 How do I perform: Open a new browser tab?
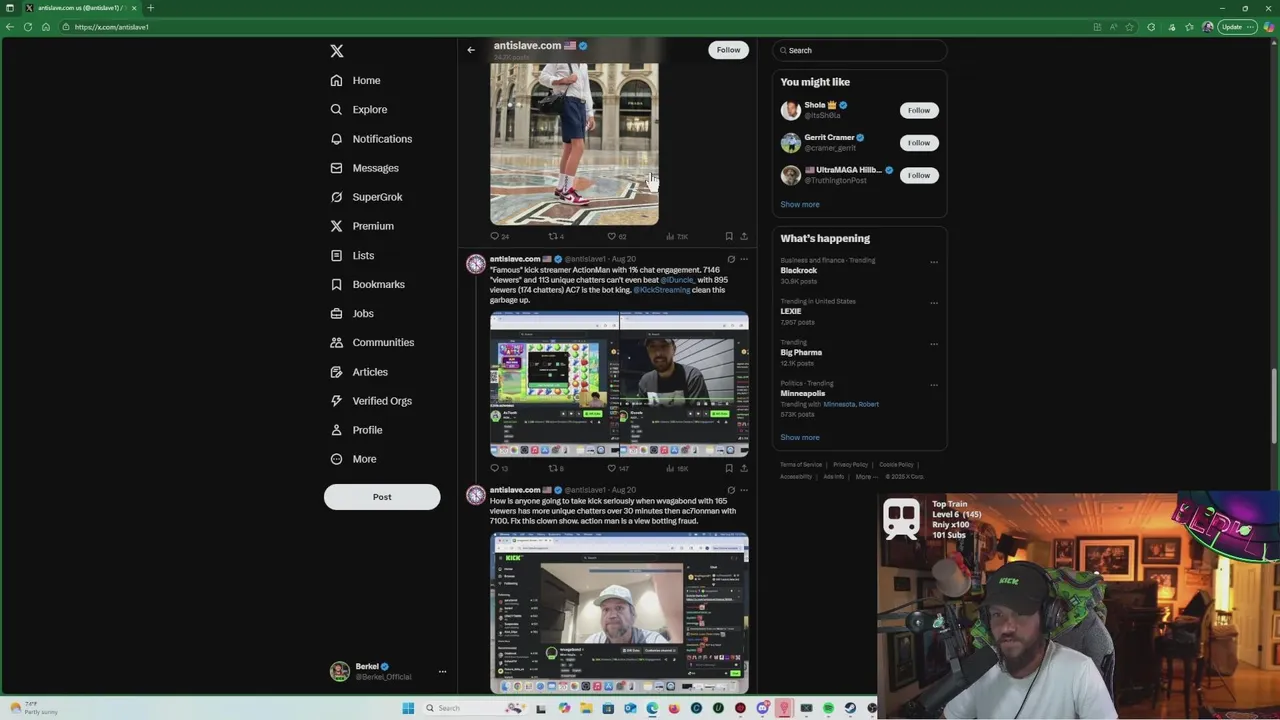[150, 8]
